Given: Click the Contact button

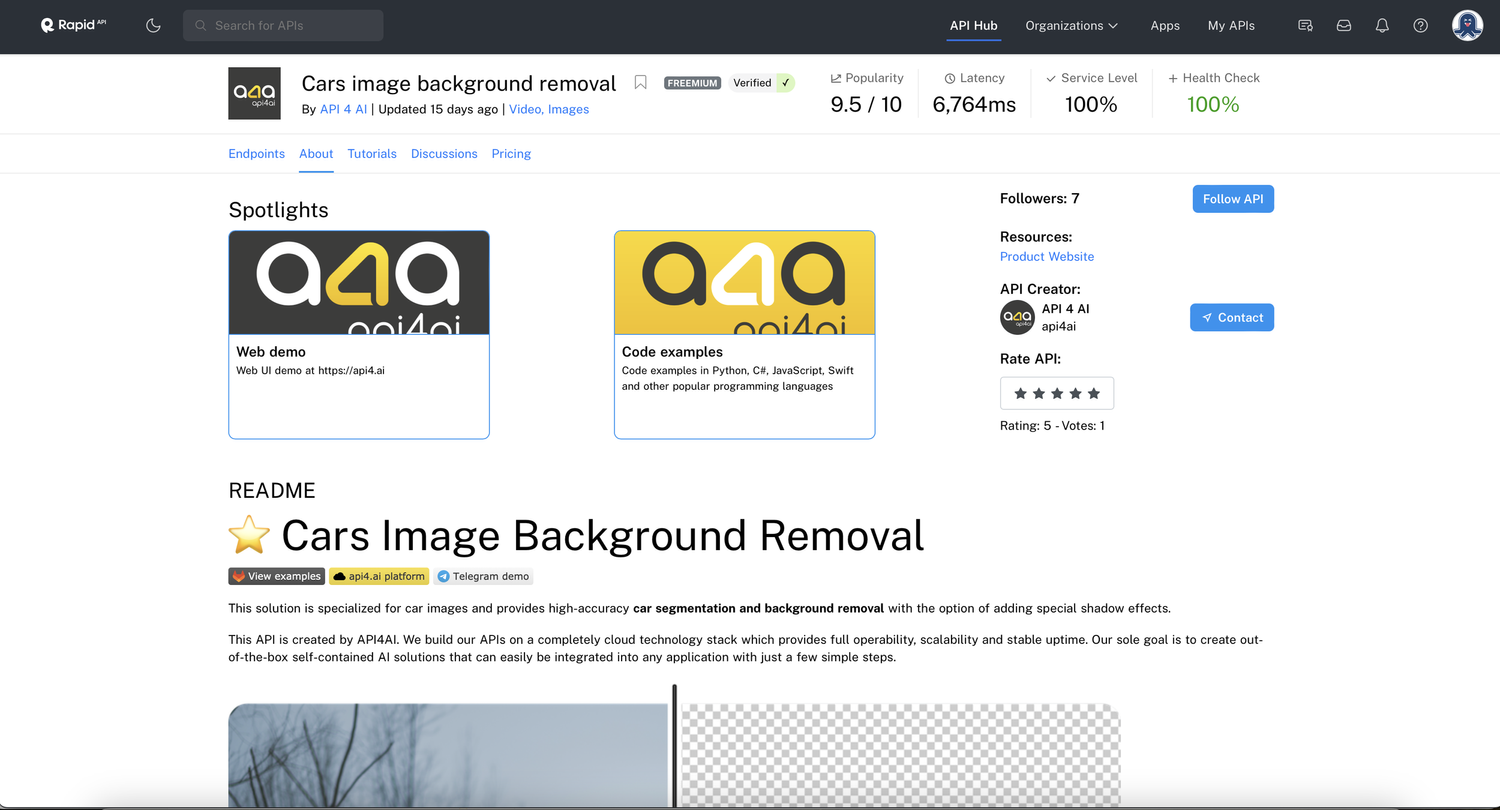Looking at the screenshot, I should coord(1232,318).
